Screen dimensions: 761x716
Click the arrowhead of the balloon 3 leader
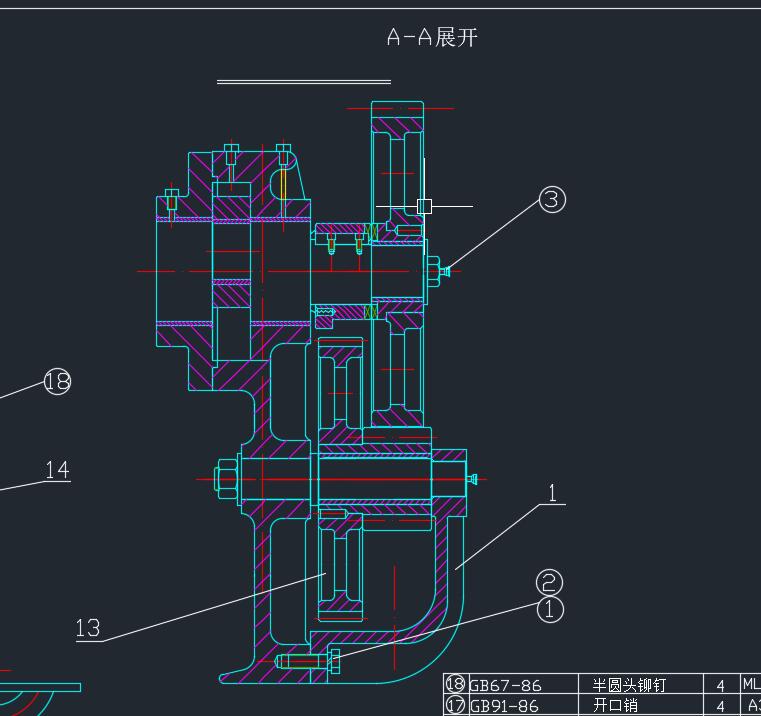449,269
